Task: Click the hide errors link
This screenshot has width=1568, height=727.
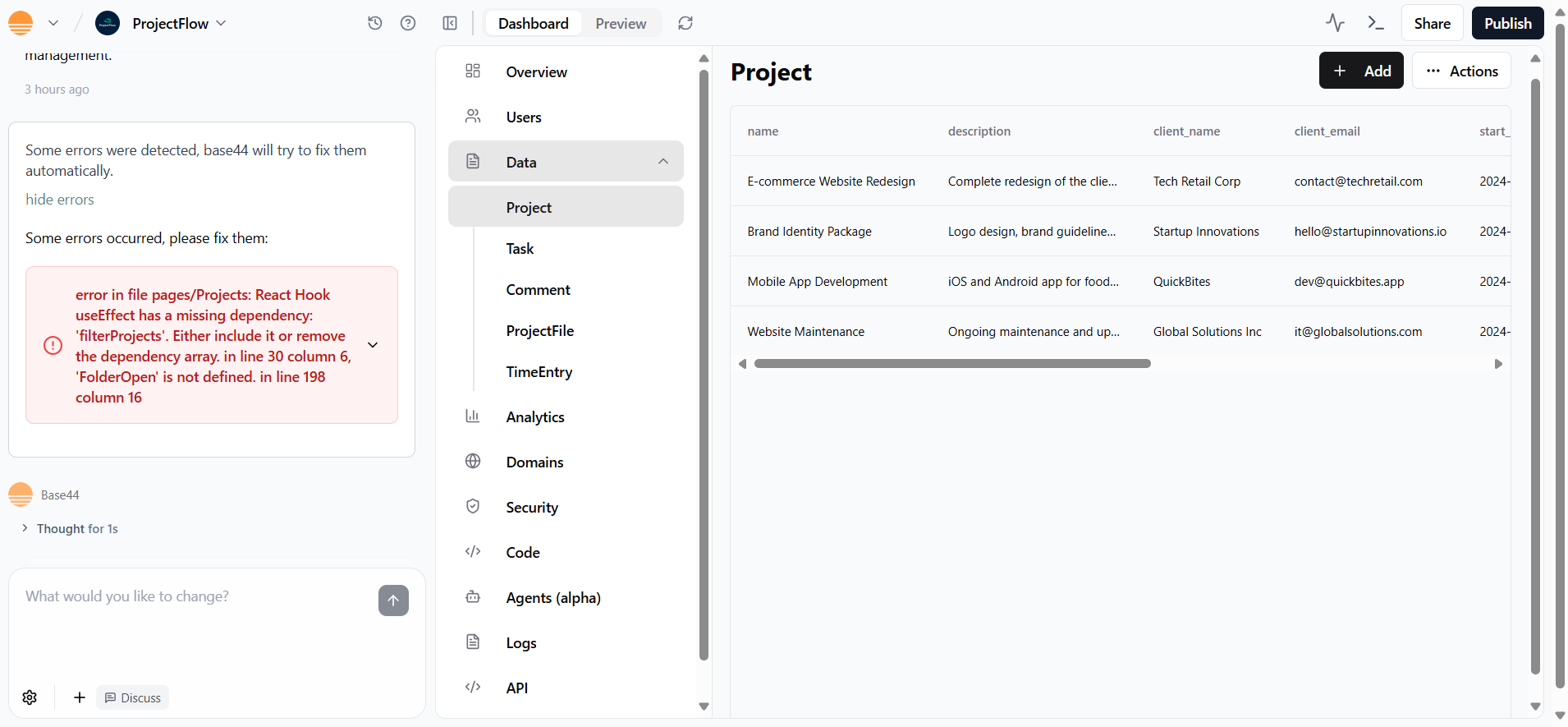Action: coord(60,200)
